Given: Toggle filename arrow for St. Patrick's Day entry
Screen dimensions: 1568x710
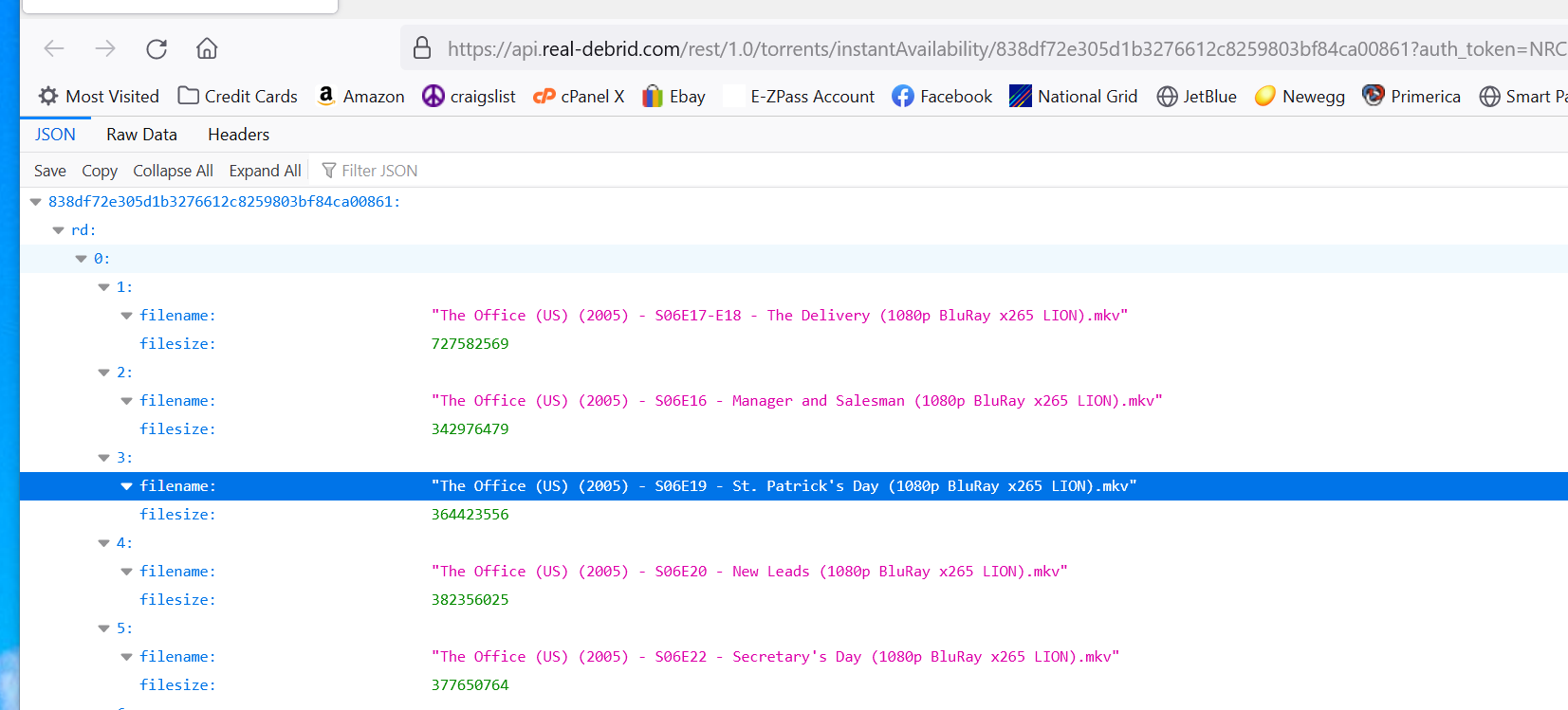Looking at the screenshot, I should tap(127, 486).
